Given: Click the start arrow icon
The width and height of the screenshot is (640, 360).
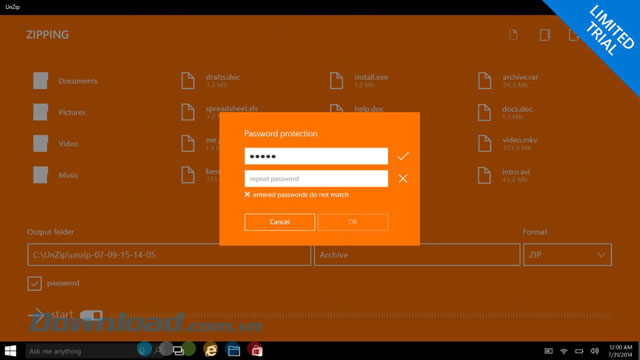Looking at the screenshot, I should click(37, 315).
